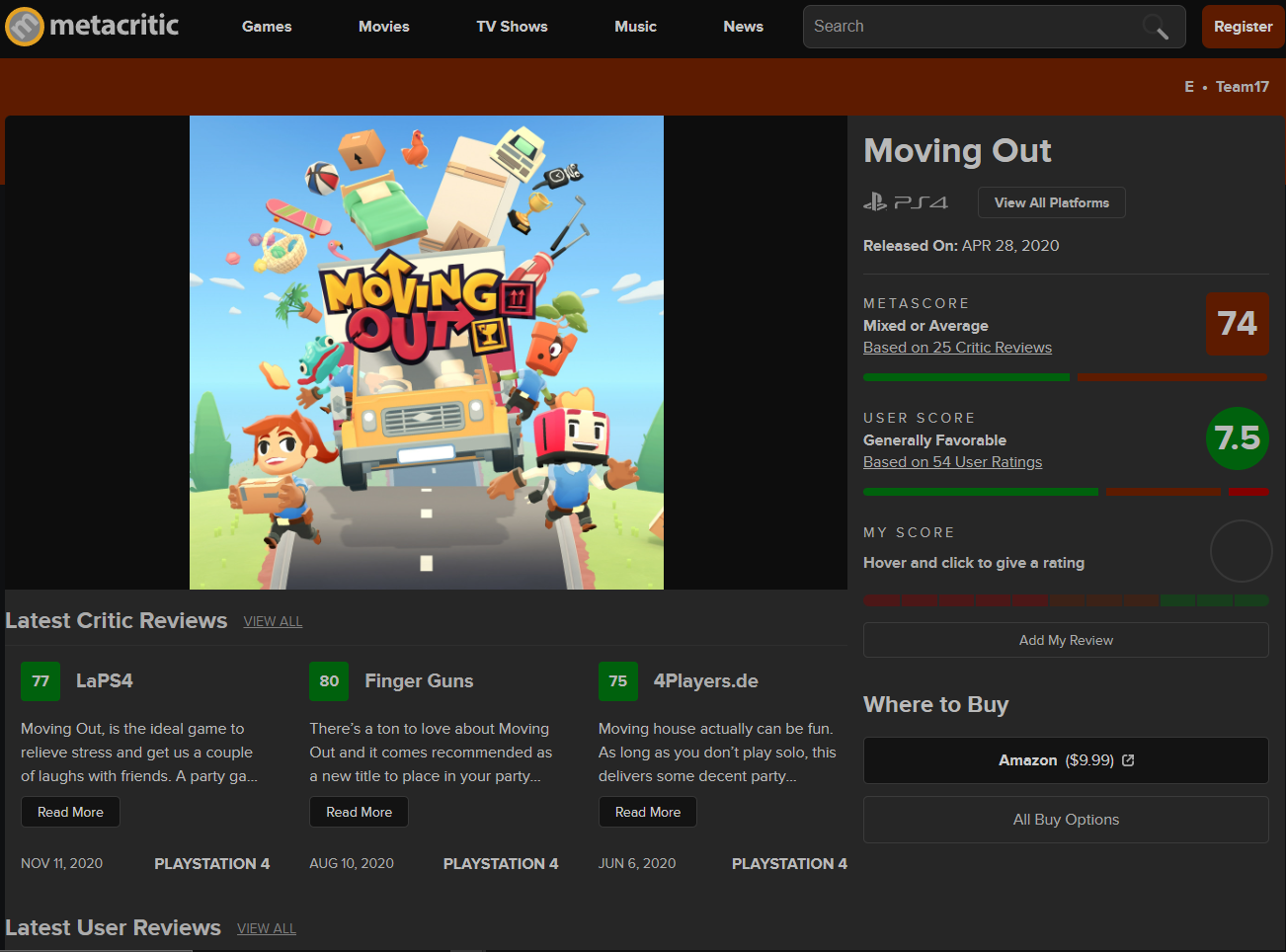The image size is (1286, 952).
Task: Click All Buy Options button
Action: pyautogui.click(x=1066, y=820)
